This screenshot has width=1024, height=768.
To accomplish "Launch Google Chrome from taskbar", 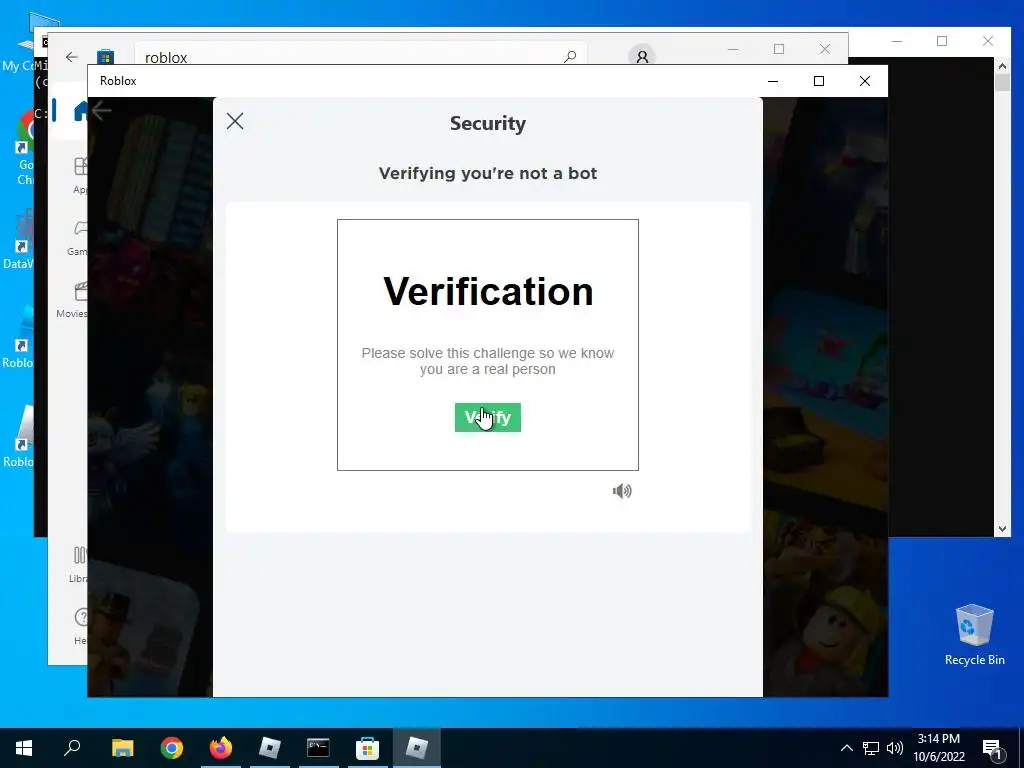I will tap(172, 748).
